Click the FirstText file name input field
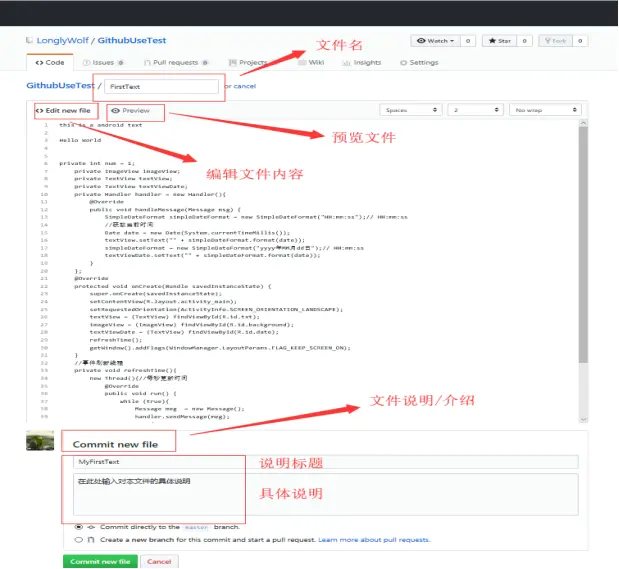 tap(161, 86)
